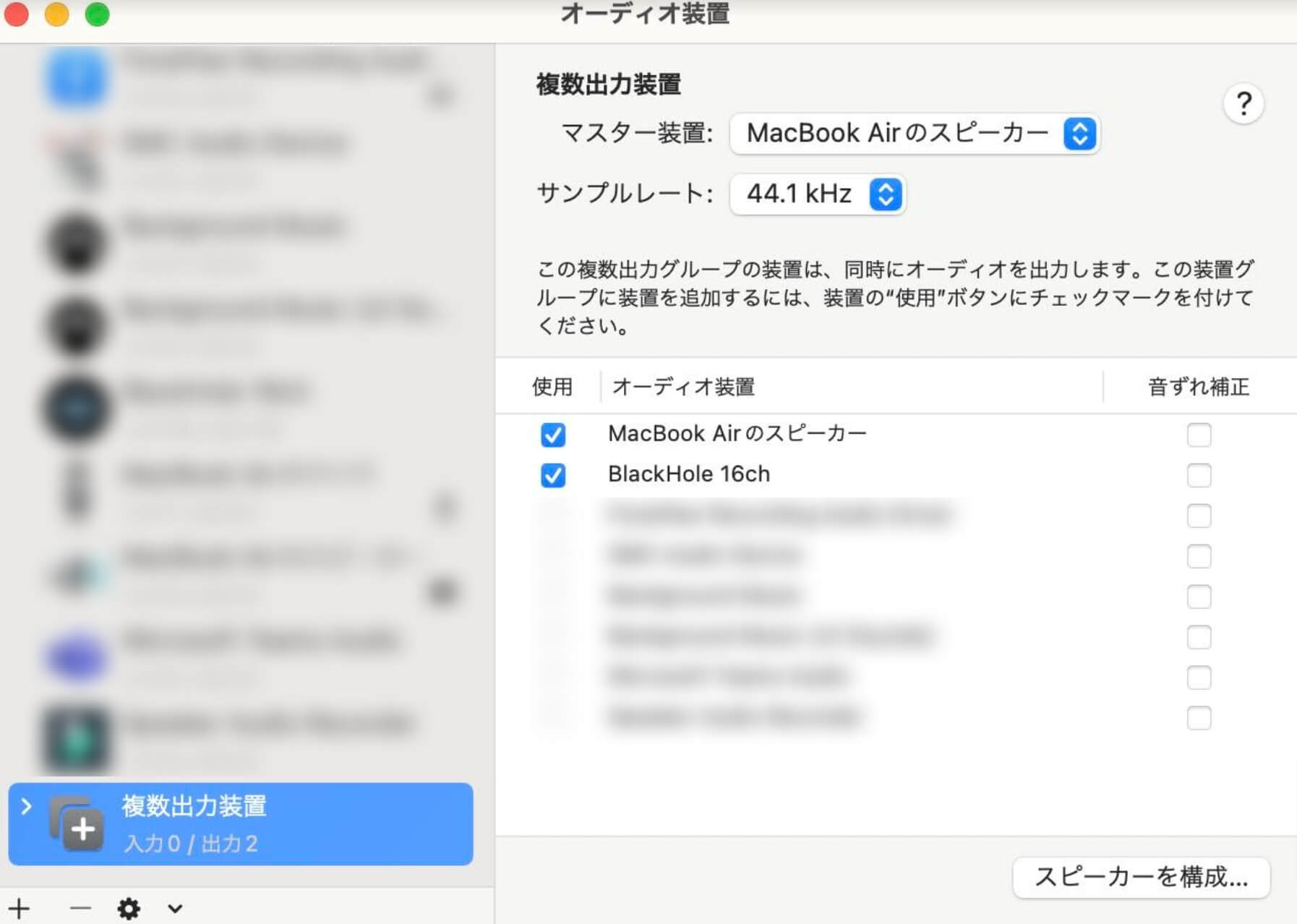Open the gear action menu

click(x=129, y=908)
